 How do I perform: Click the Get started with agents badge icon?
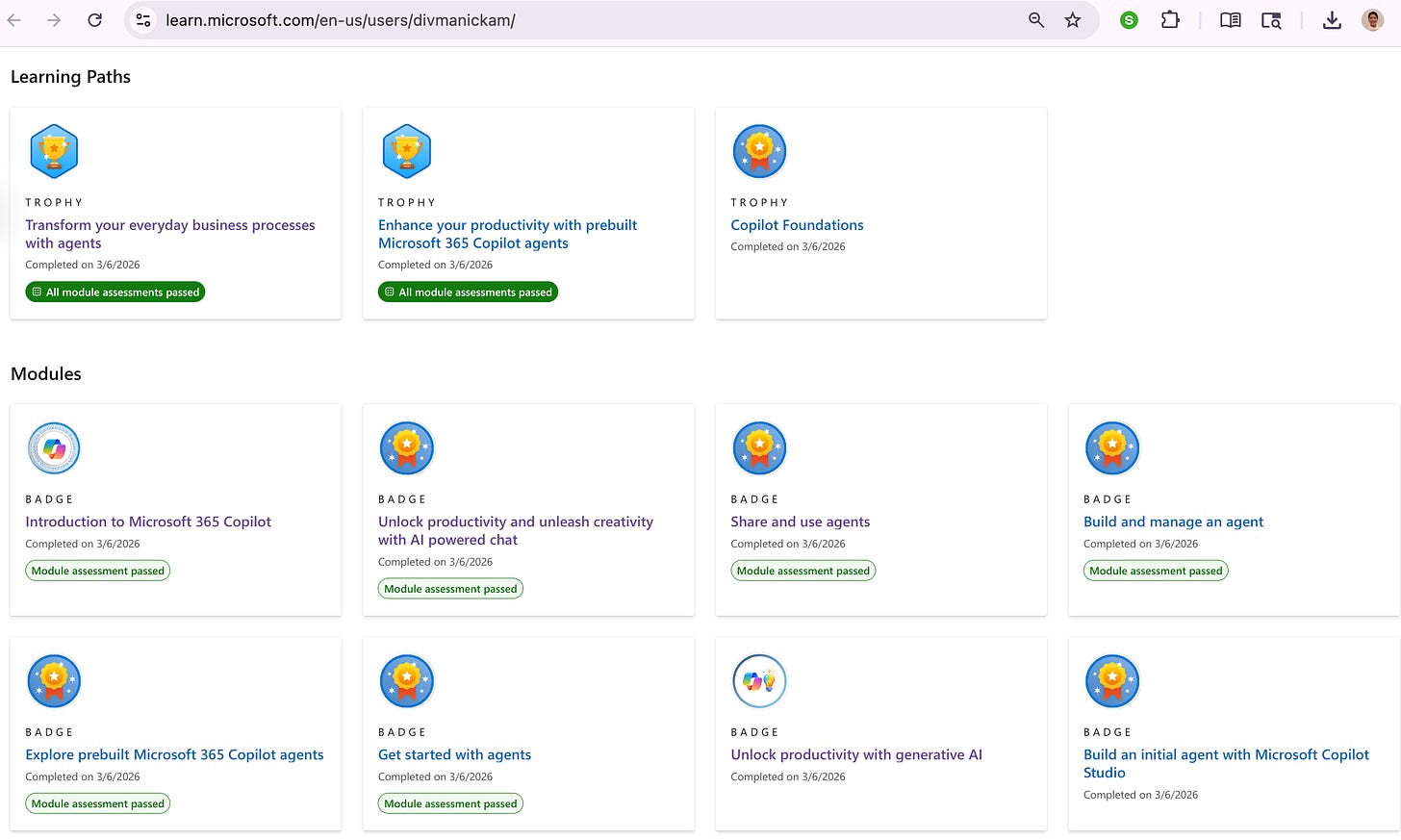(407, 681)
